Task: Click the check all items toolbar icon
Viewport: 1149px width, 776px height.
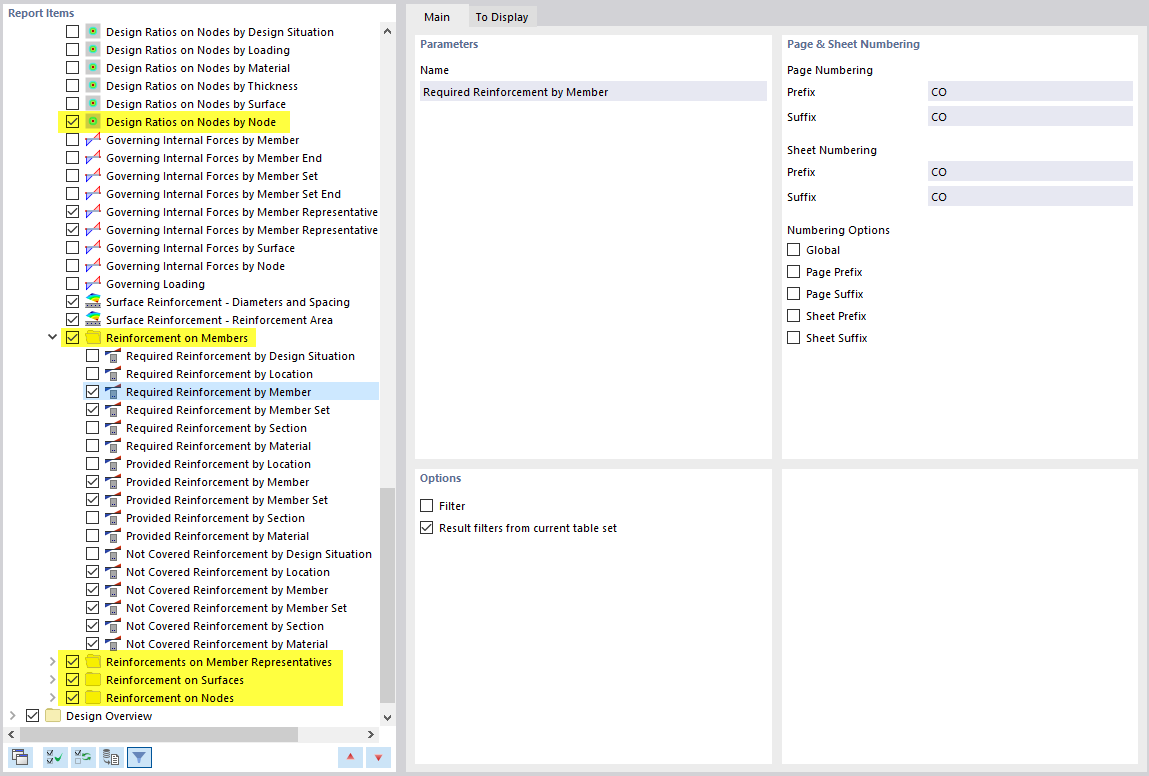Action: click(54, 757)
